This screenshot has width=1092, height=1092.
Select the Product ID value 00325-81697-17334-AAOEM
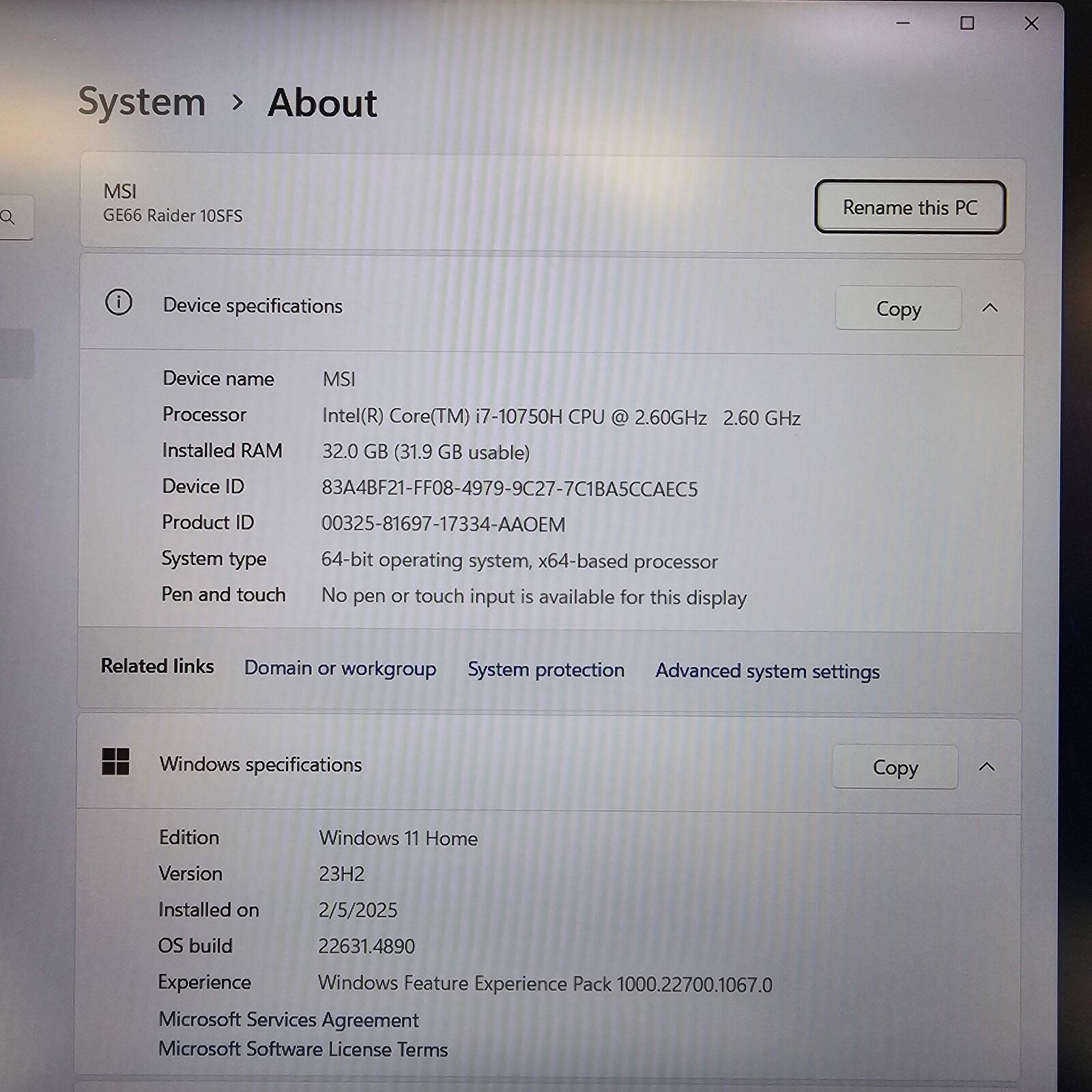444,524
